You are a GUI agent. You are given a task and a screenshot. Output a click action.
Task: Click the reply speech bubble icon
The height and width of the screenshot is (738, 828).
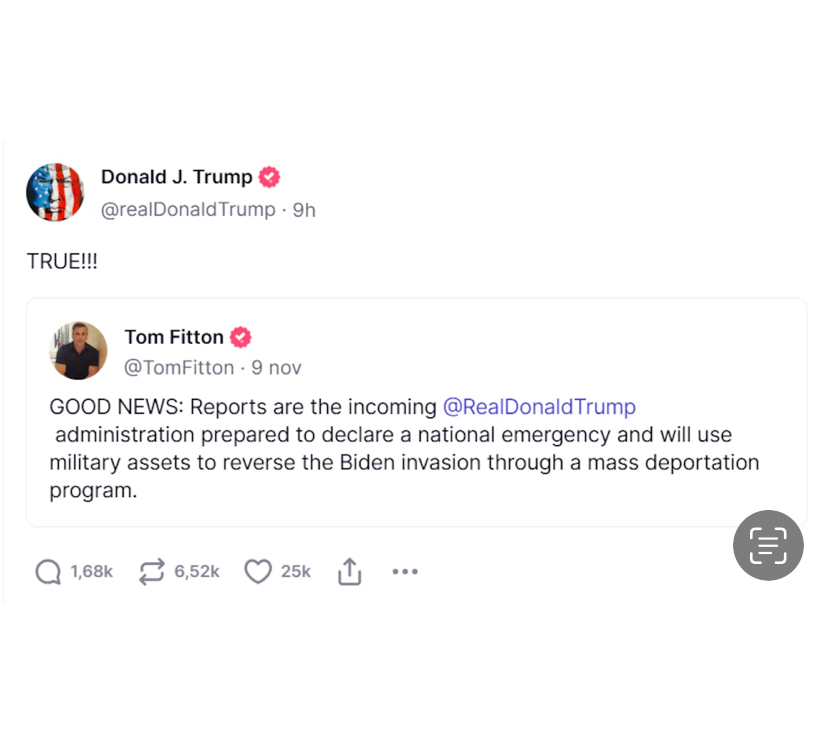coord(48,571)
